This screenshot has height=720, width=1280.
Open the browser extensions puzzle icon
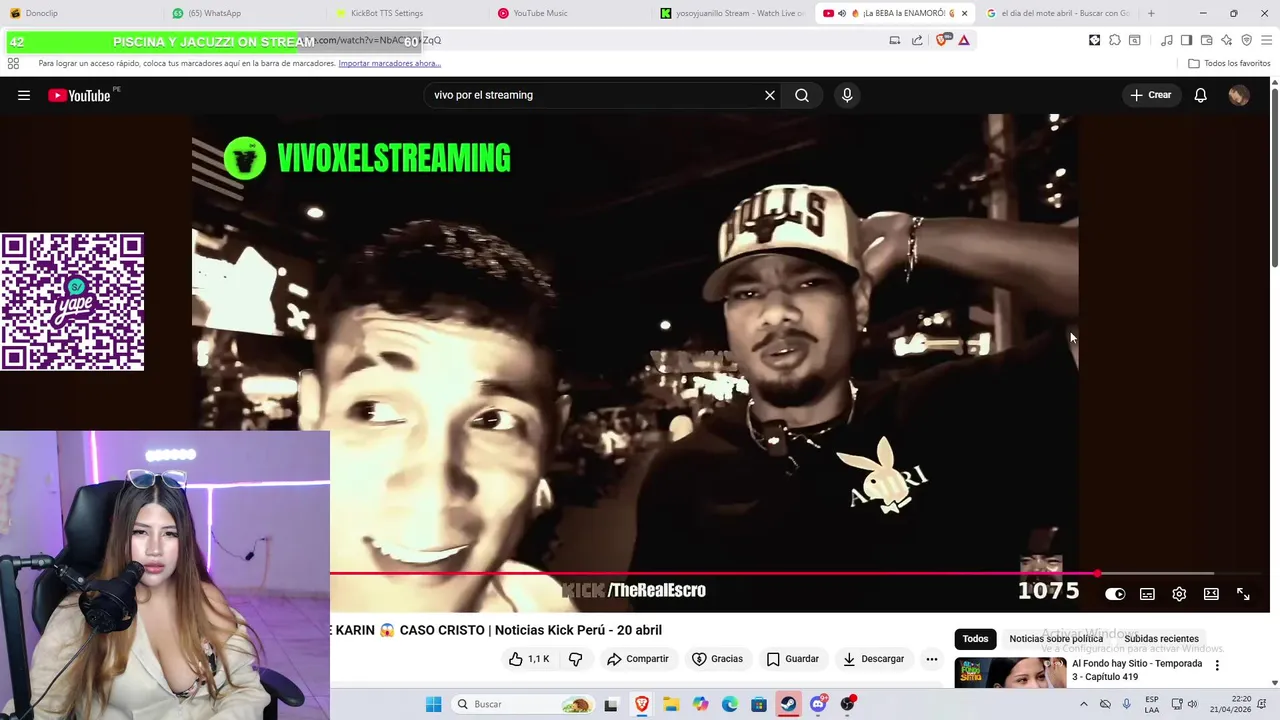(1115, 40)
